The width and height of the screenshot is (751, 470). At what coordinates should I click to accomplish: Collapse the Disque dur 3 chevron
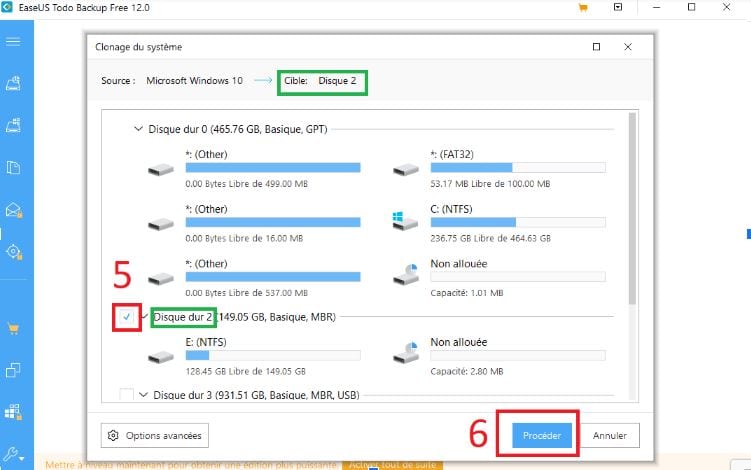143,395
